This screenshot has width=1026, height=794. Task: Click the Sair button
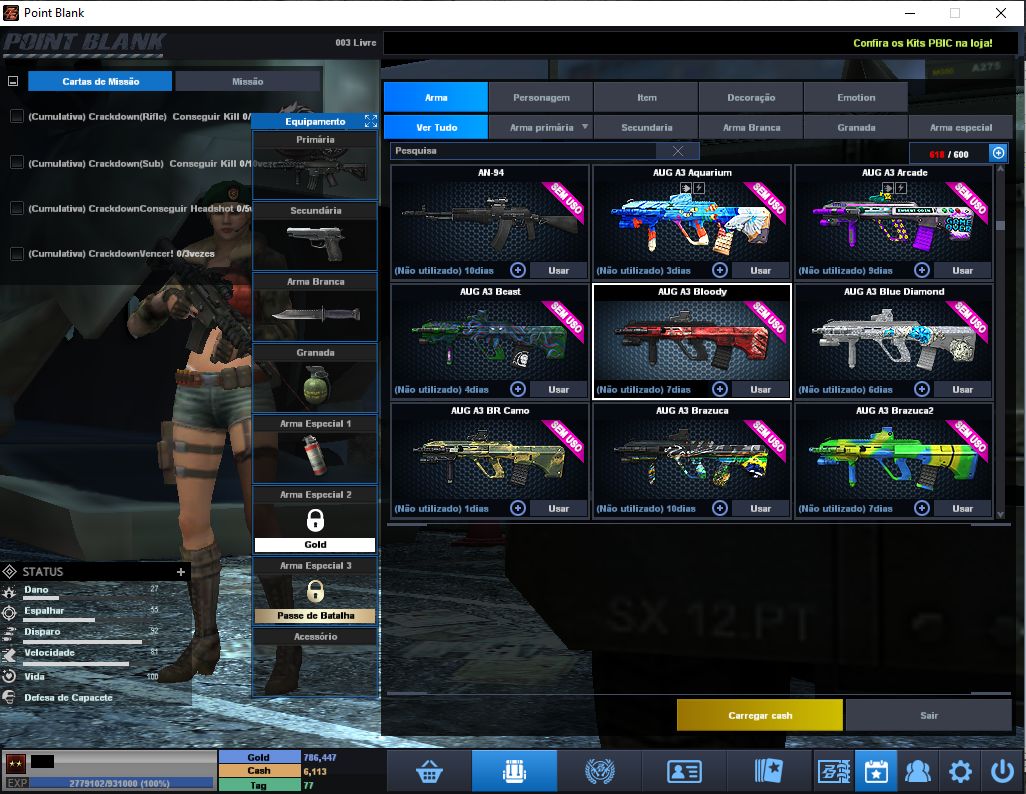point(929,715)
